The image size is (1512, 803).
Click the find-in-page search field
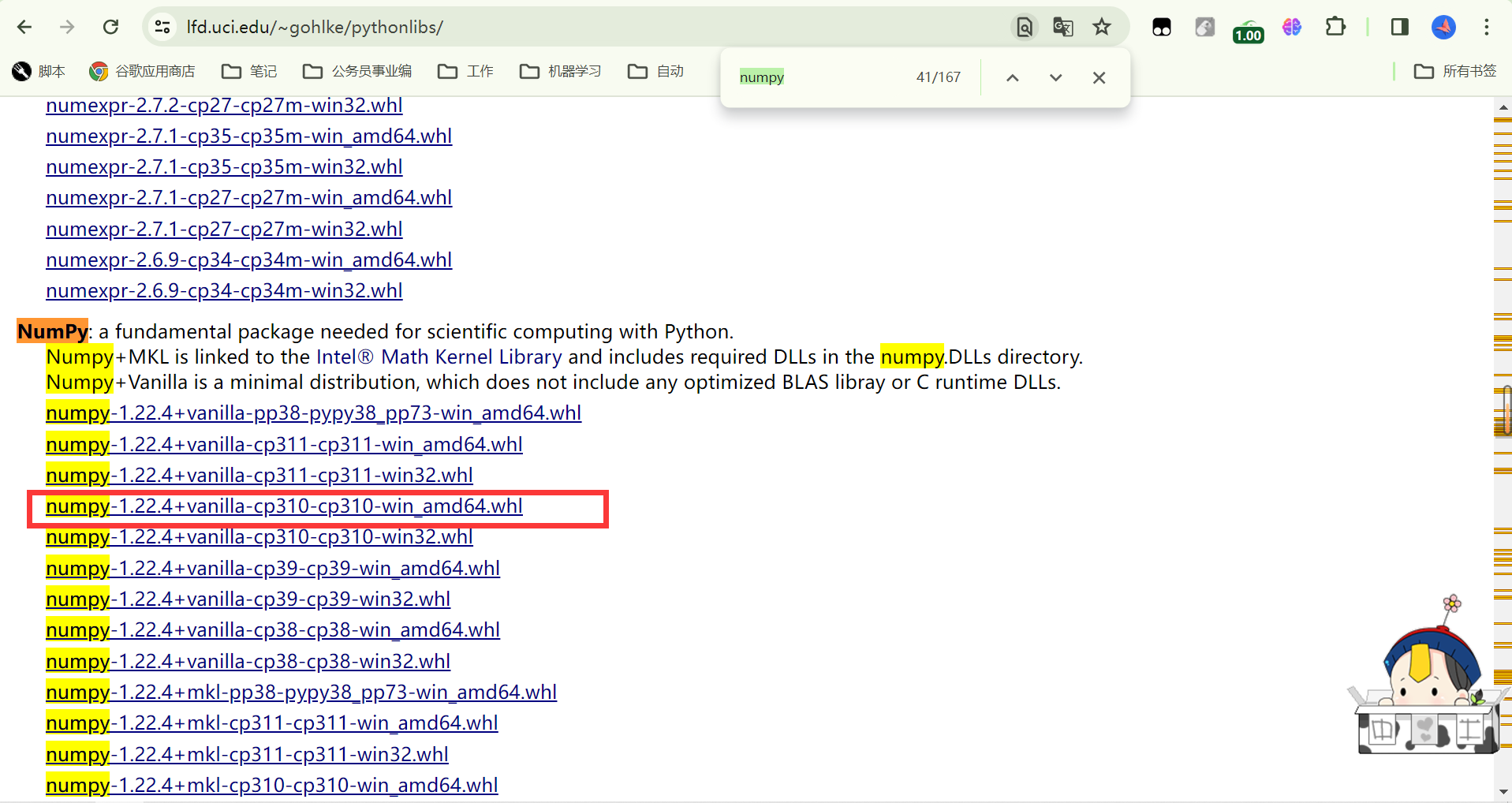[x=820, y=77]
